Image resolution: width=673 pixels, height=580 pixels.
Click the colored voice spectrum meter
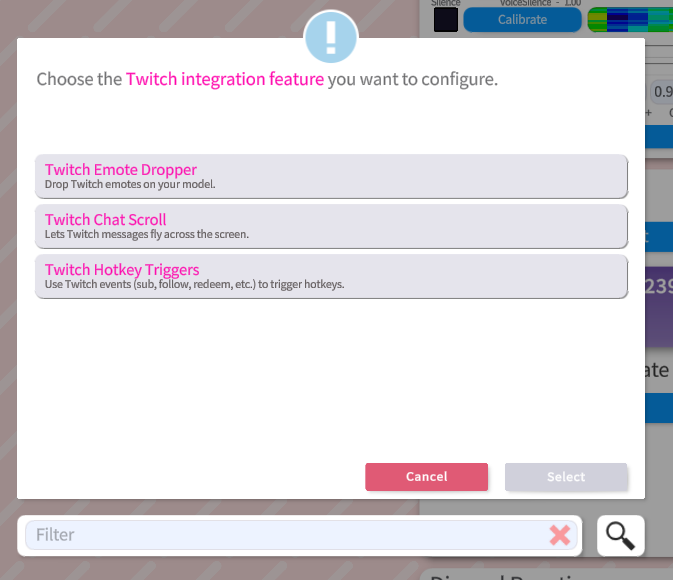[629, 20]
